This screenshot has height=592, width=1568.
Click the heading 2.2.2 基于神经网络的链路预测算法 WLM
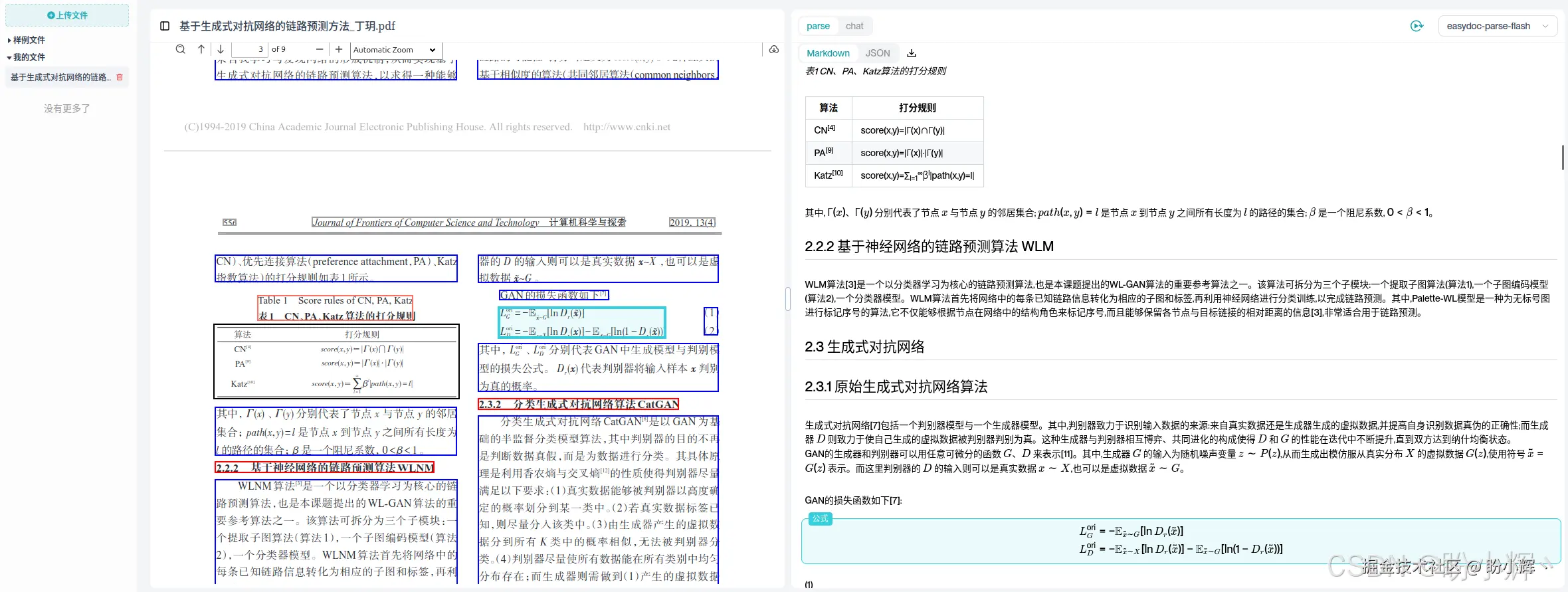[929, 247]
